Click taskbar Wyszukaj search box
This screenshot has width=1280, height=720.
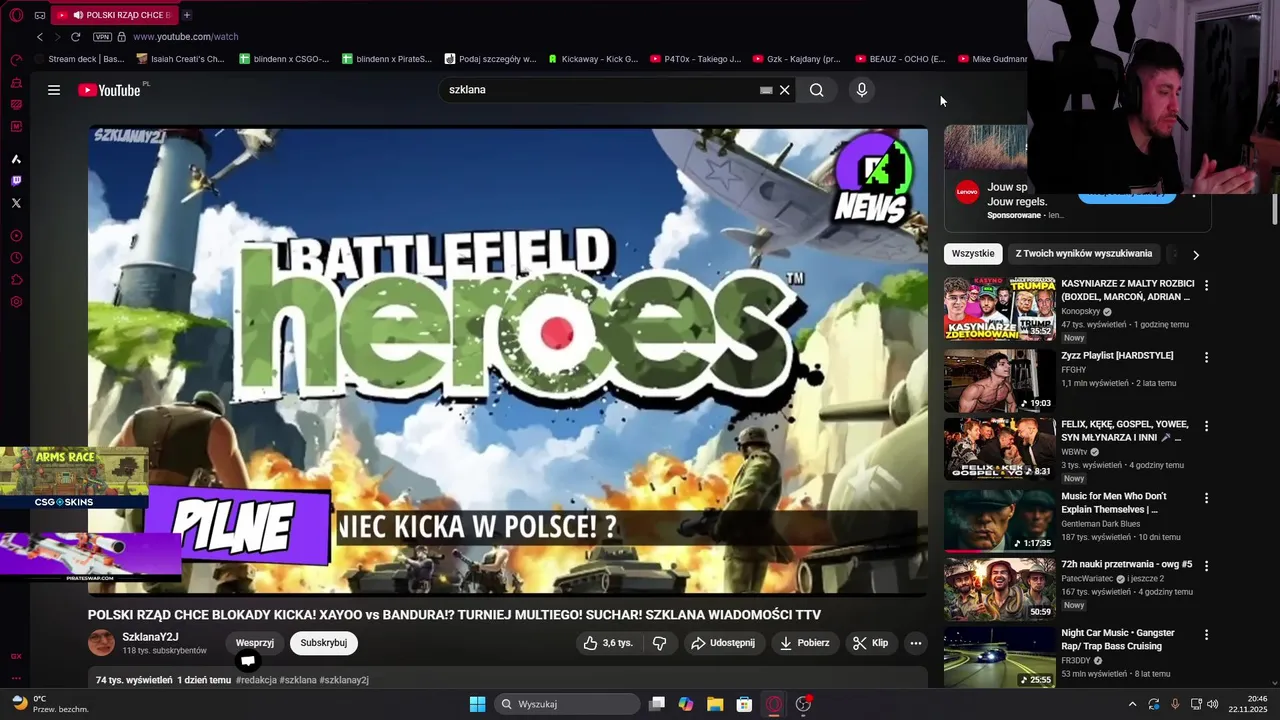[x=568, y=704]
